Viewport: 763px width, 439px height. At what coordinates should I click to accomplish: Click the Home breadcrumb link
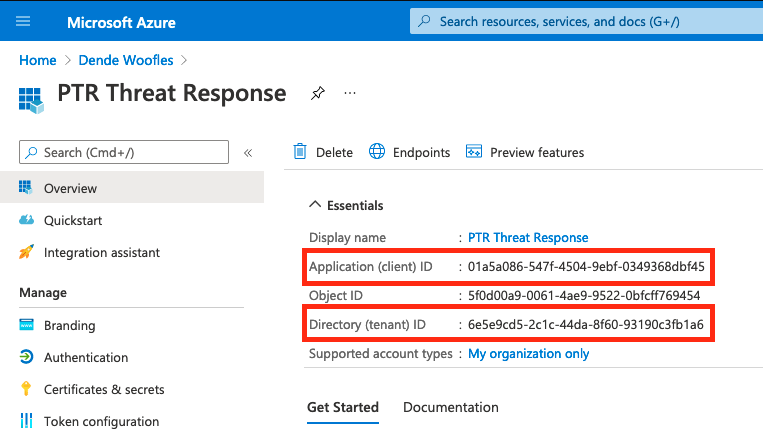[x=37, y=60]
